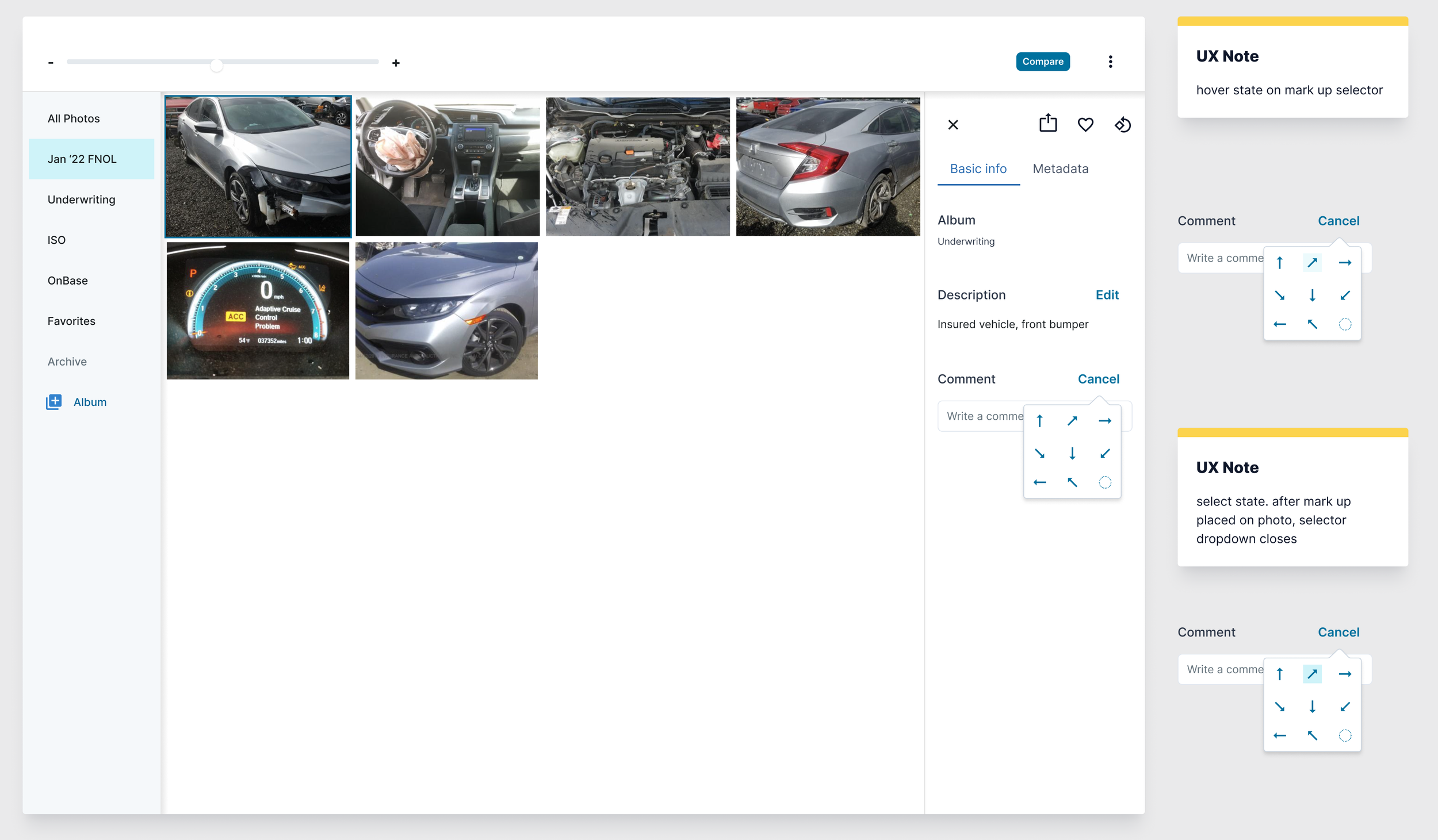The height and width of the screenshot is (840, 1438).
Task: Open the three-dot more options menu
Action: [x=1110, y=62]
